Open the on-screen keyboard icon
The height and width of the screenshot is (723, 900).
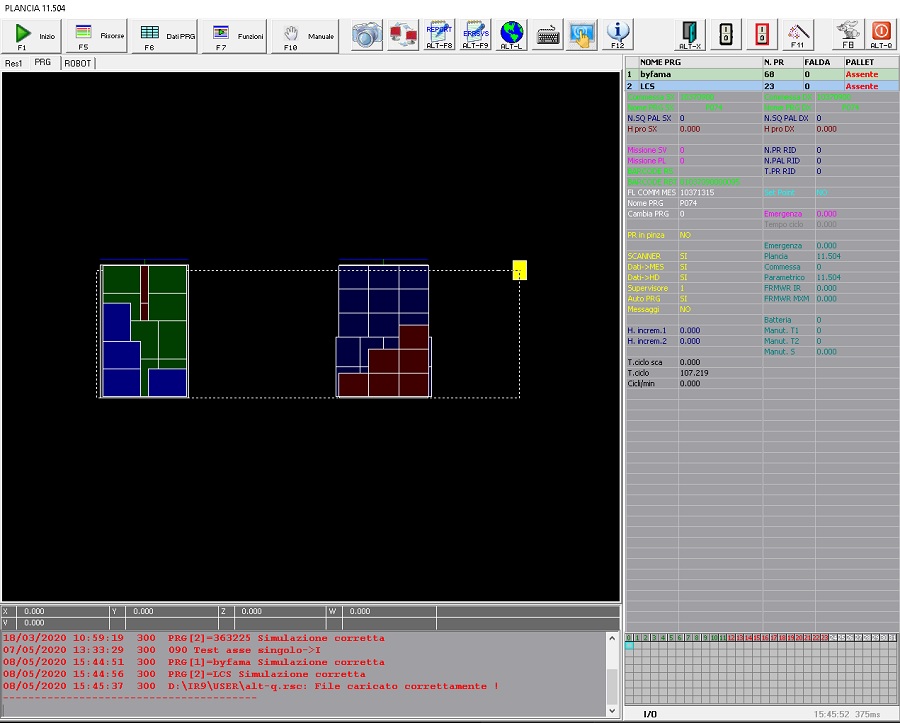pyautogui.click(x=547, y=35)
